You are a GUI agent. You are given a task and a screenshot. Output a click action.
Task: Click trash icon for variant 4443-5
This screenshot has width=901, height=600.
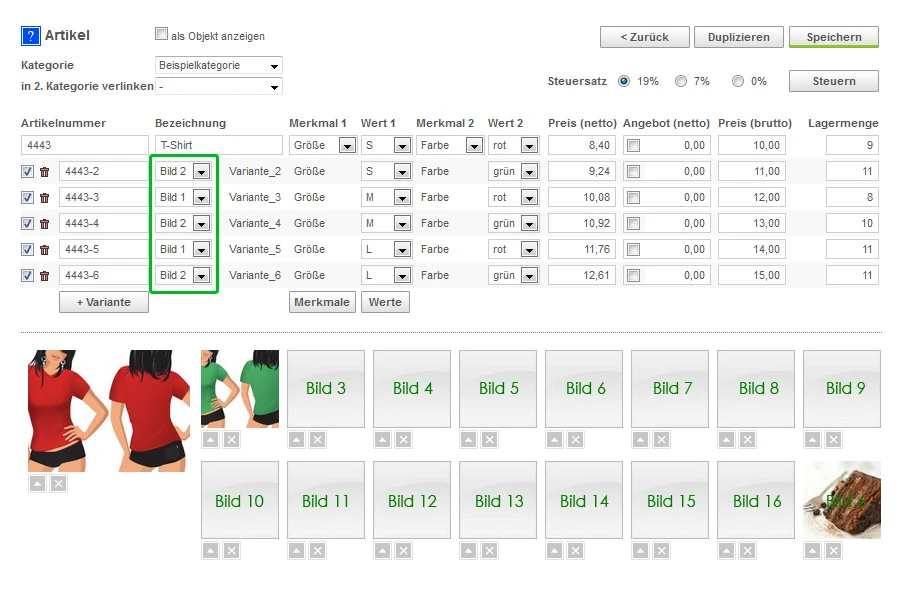click(x=44, y=250)
